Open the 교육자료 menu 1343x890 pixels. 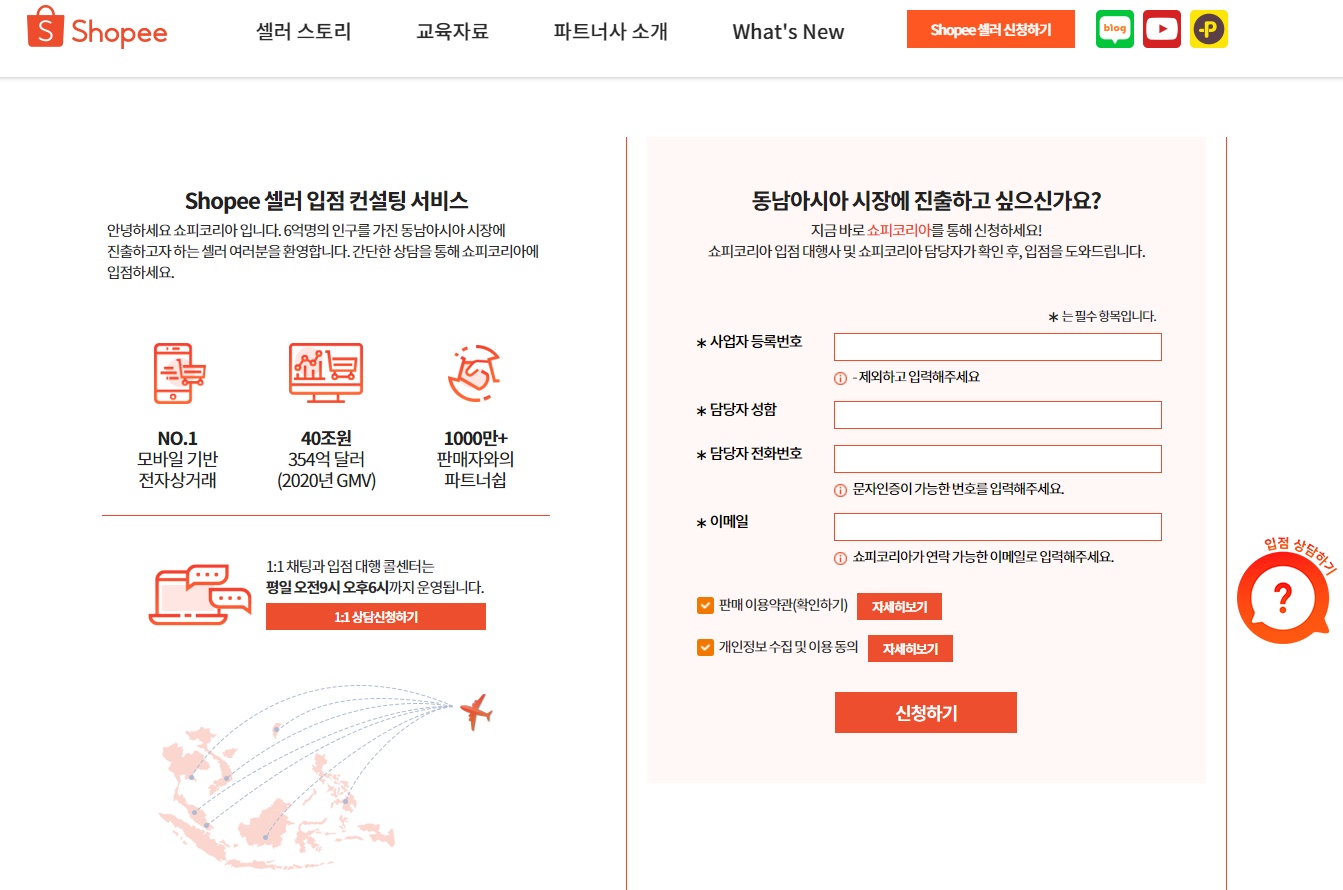[452, 31]
